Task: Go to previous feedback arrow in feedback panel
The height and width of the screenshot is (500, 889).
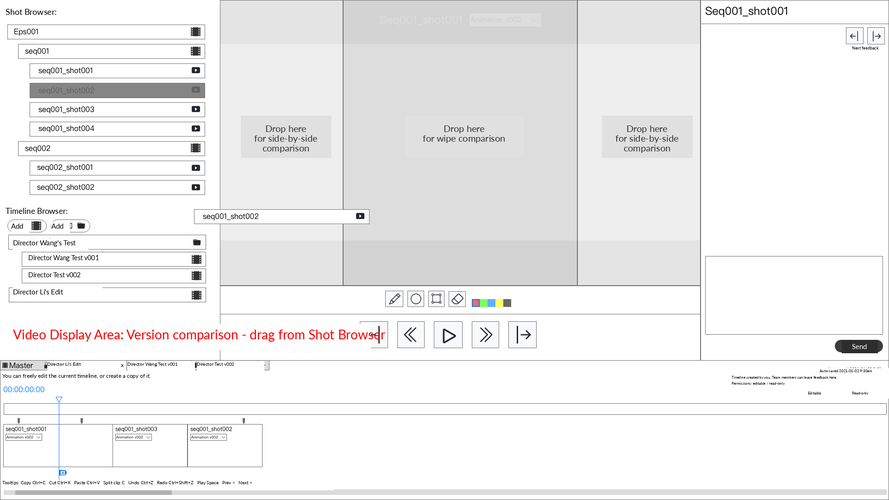Action: 854,36
